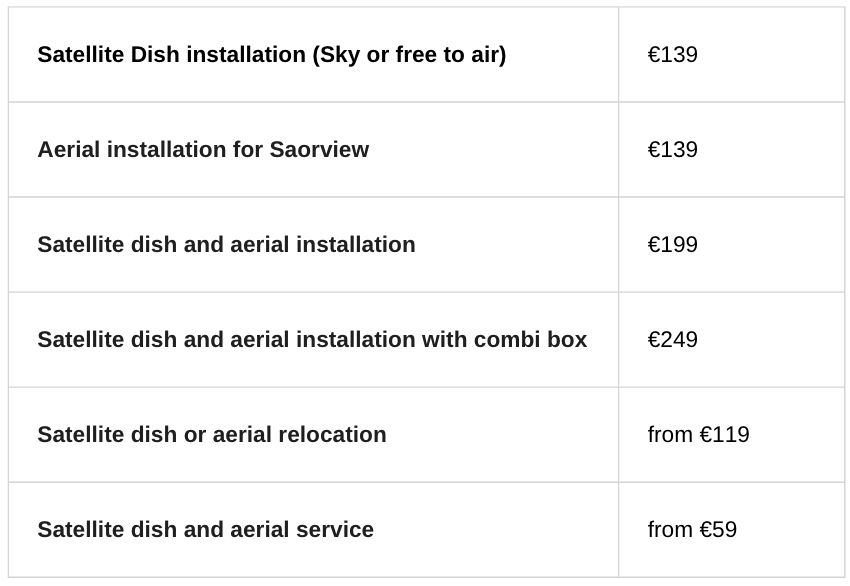Image resolution: width=850 pixels, height=586 pixels.
Task: Click Satellite dish or aerial relocation label
Action: coord(211,435)
